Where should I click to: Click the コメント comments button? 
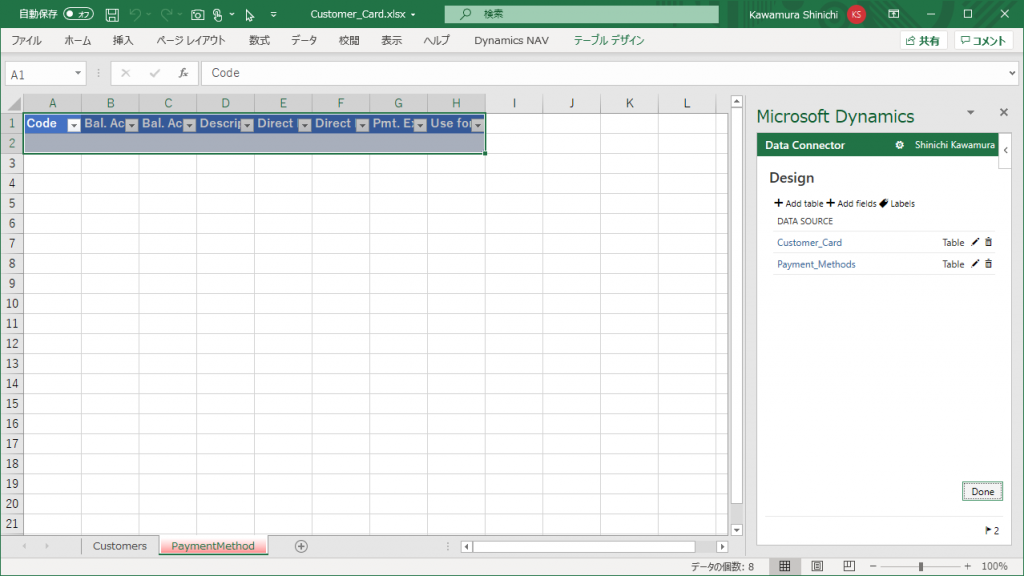(984, 40)
